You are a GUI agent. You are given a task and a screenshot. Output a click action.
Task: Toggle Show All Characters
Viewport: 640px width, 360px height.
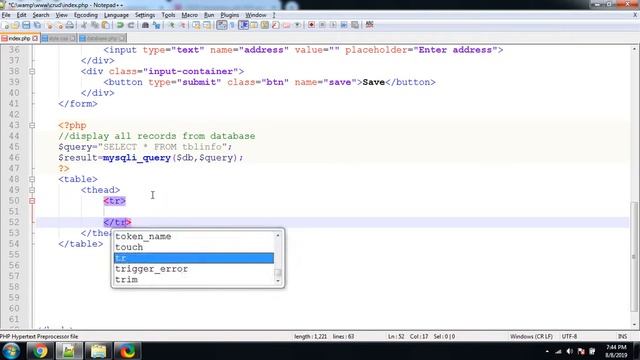(x=232, y=25)
